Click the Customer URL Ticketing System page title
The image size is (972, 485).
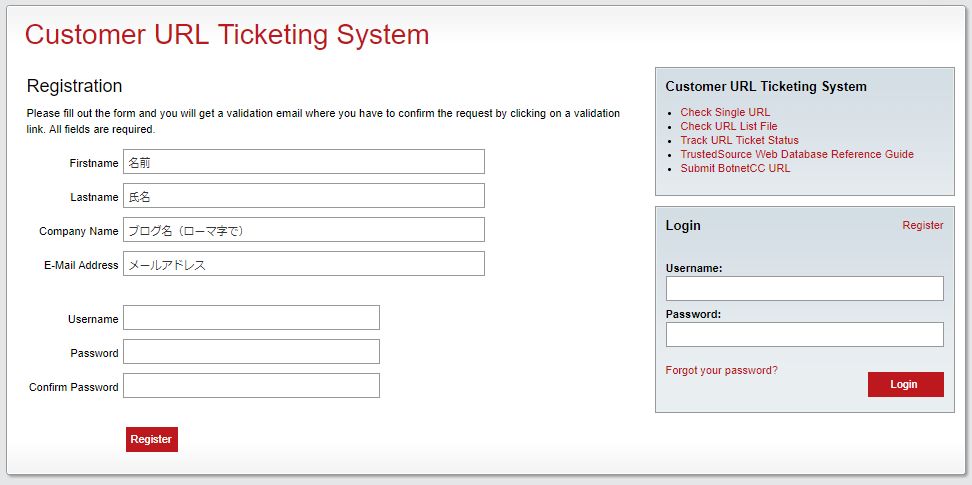227,35
